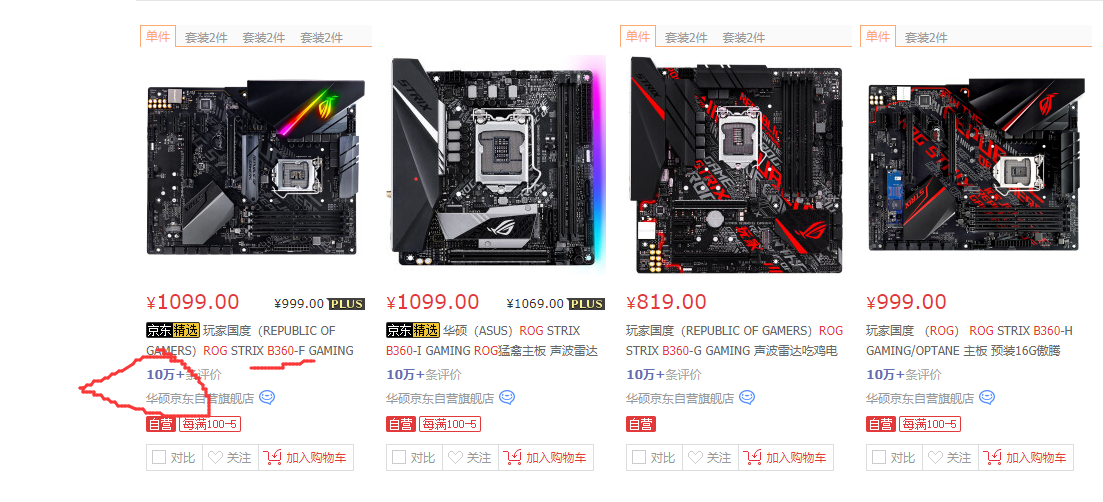Add B360-F GAMING to shopping cart
Image resolution: width=1103 pixels, height=502 pixels.
pyautogui.click(x=305, y=458)
